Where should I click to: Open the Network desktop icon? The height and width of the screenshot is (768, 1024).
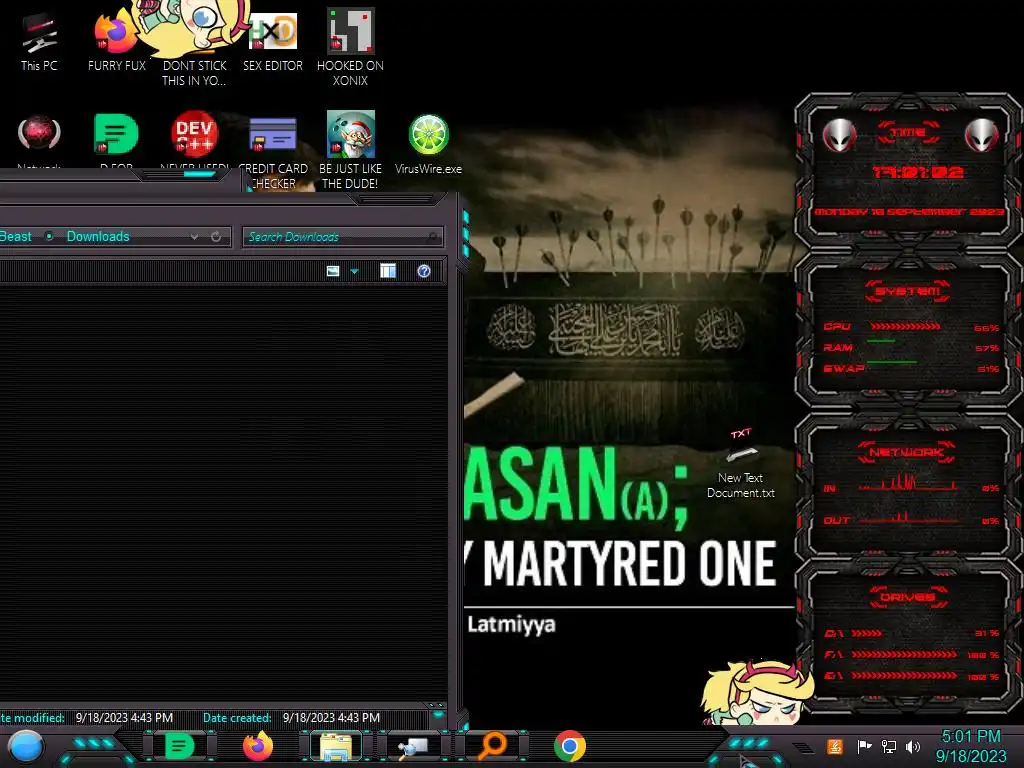[x=39, y=140]
